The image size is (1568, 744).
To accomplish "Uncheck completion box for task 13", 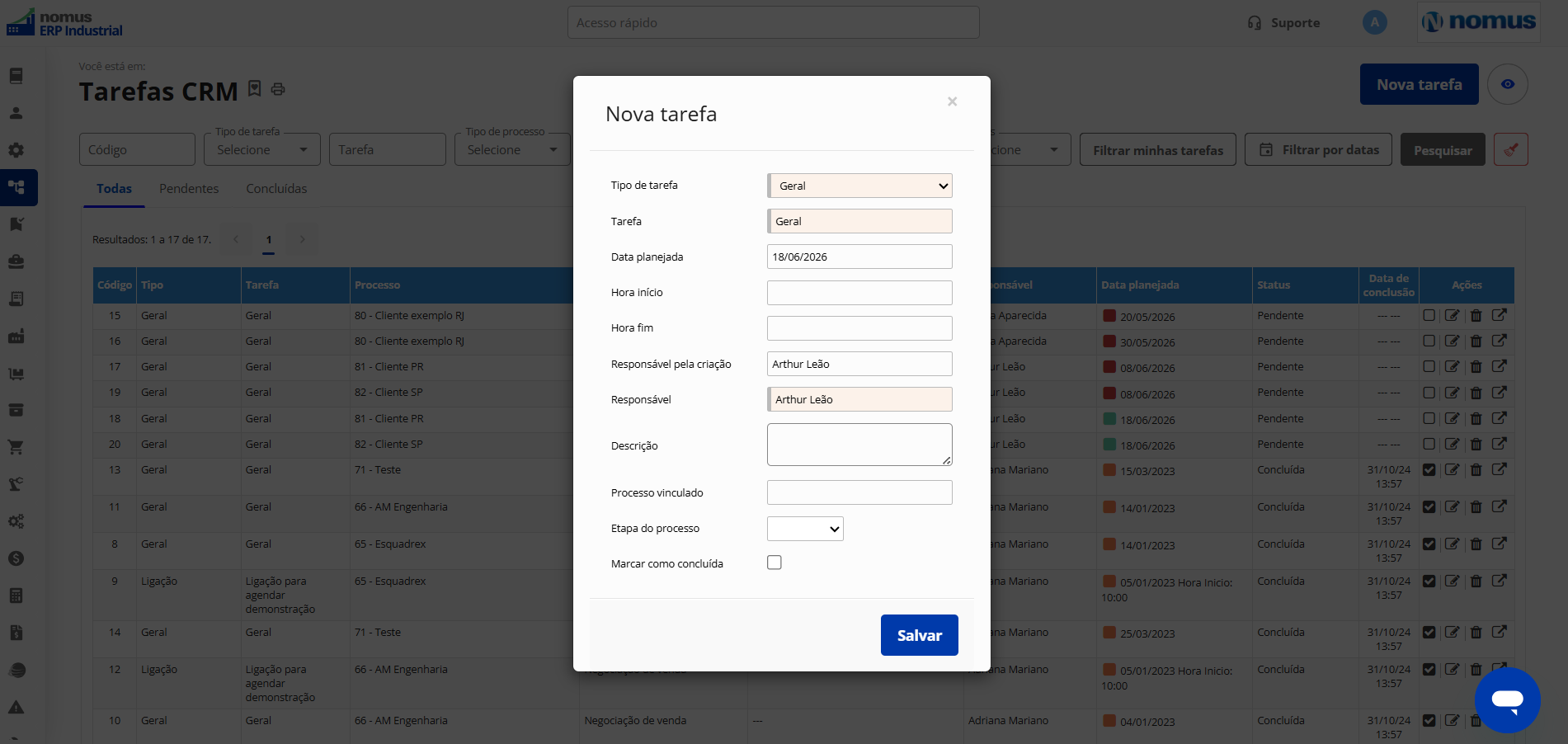I will [1429, 469].
